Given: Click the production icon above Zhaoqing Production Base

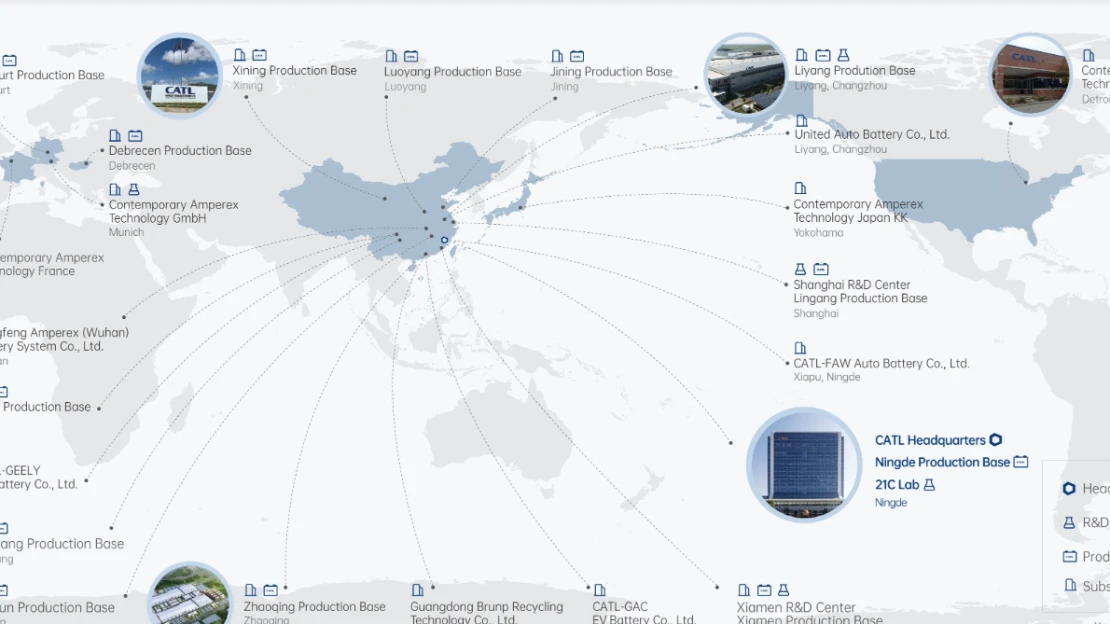Looking at the screenshot, I should (270, 590).
